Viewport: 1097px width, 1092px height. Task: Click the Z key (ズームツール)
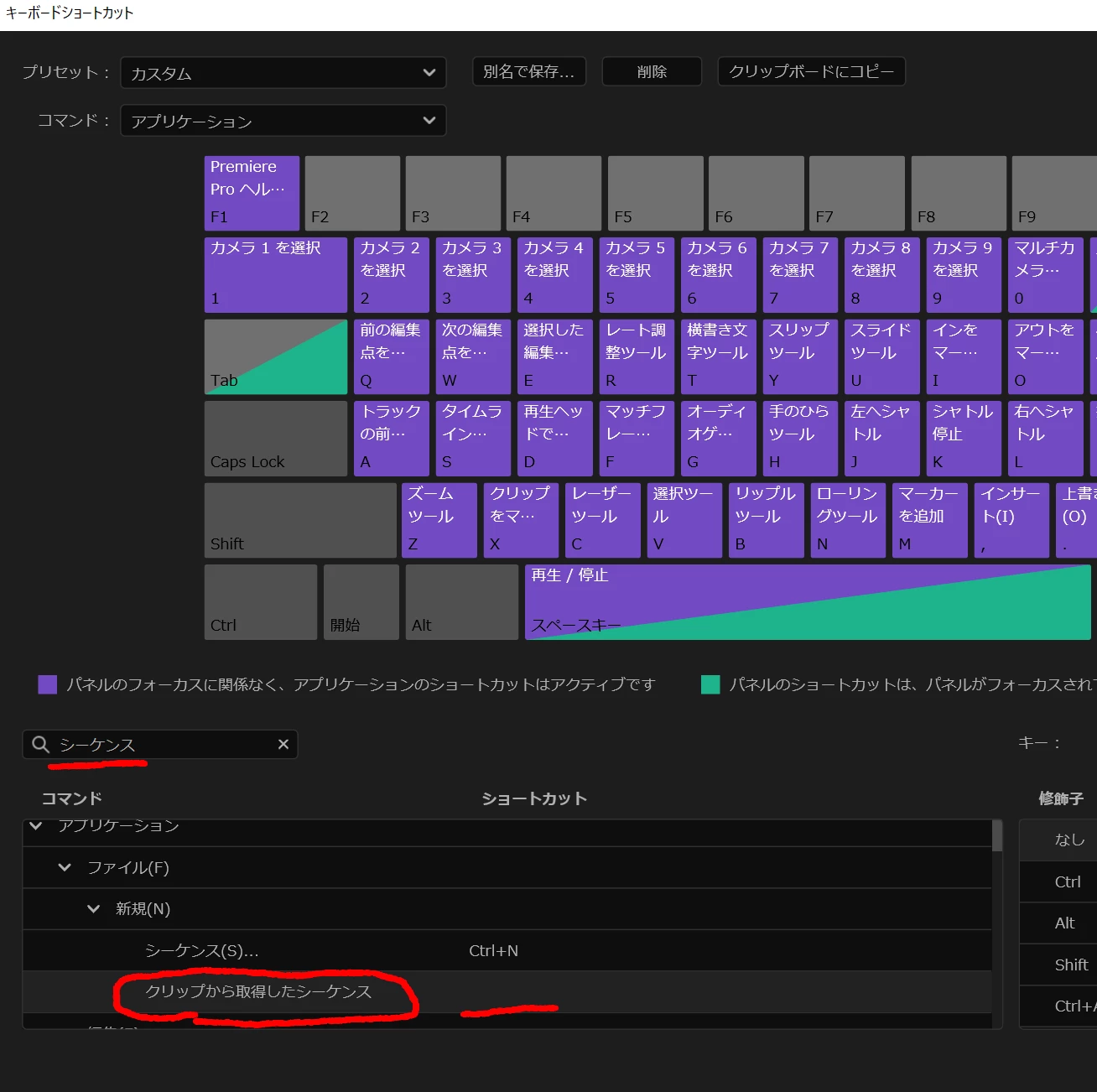pyautogui.click(x=439, y=520)
